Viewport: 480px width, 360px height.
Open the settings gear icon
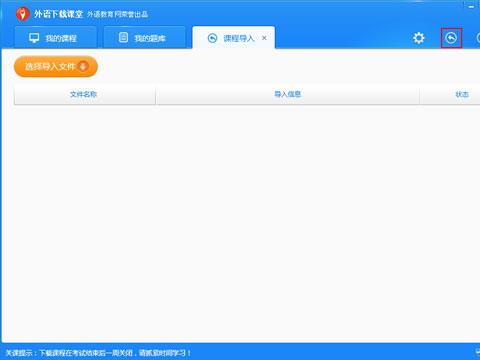[419, 38]
